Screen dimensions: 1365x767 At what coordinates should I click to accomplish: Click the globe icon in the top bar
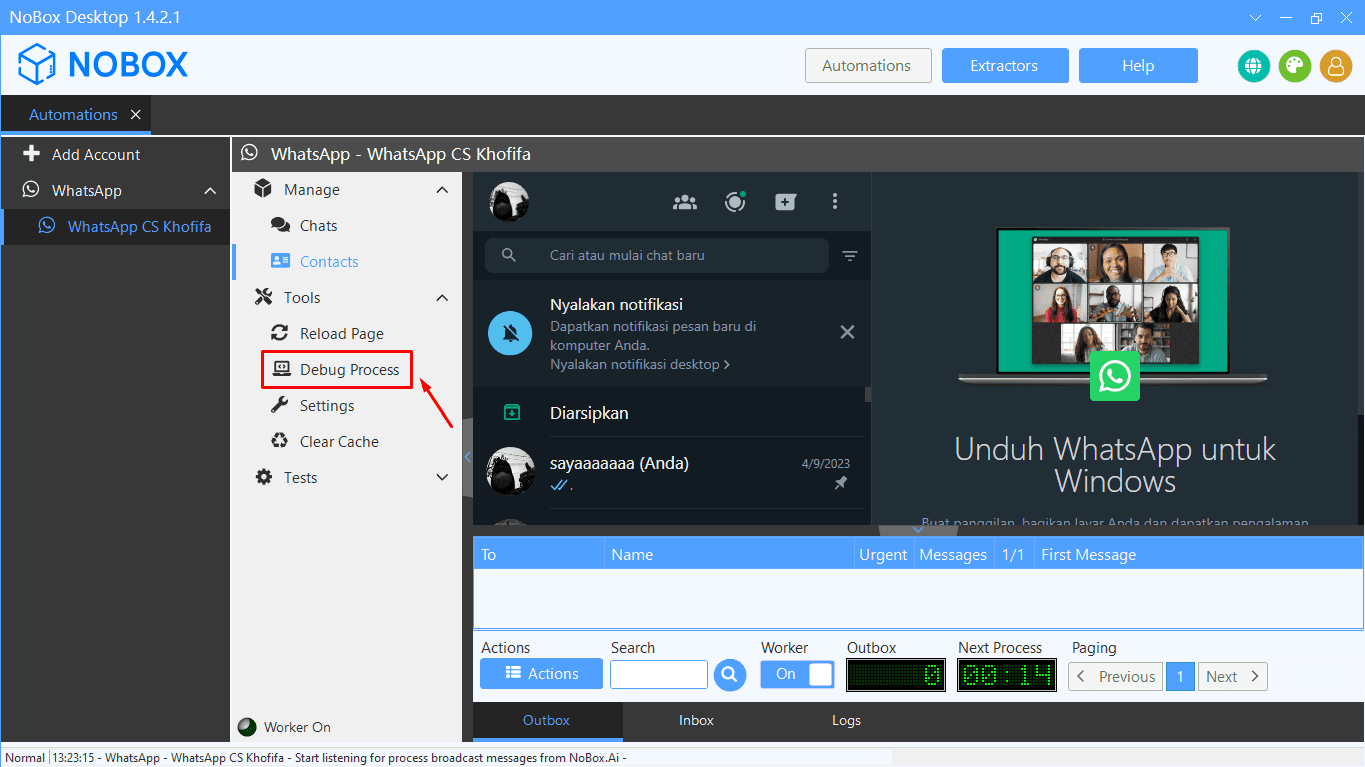point(1253,66)
